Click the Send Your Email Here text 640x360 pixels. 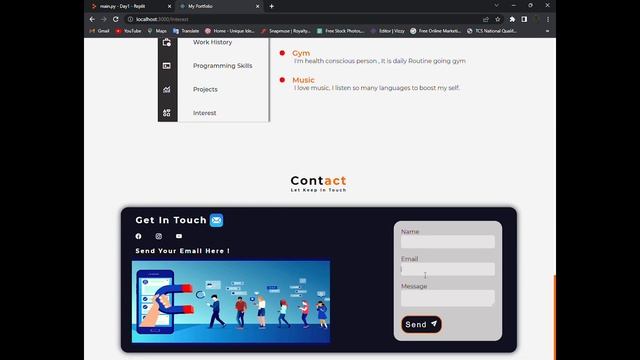point(182,251)
